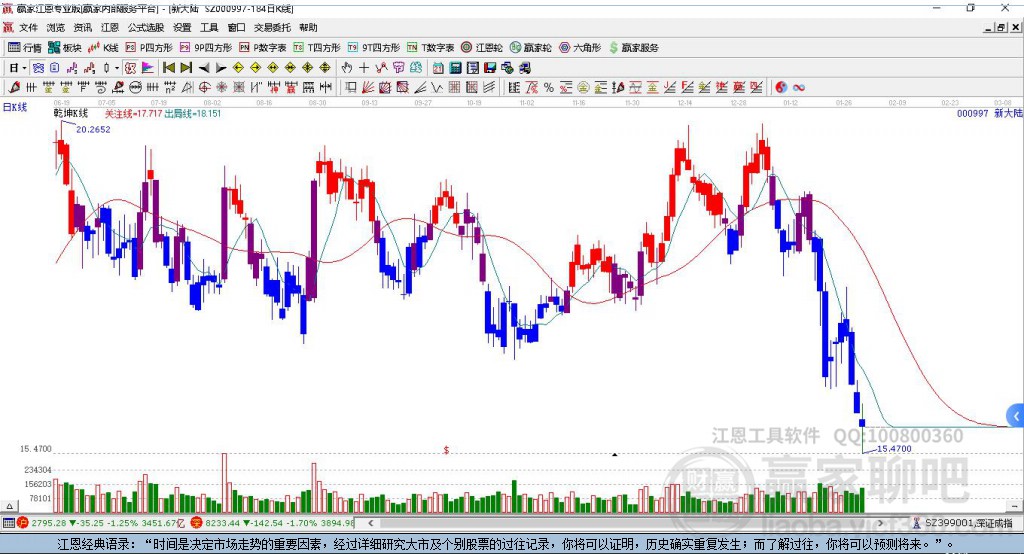Open the 设置 menu
The image size is (1024, 554).
click(x=182, y=27)
